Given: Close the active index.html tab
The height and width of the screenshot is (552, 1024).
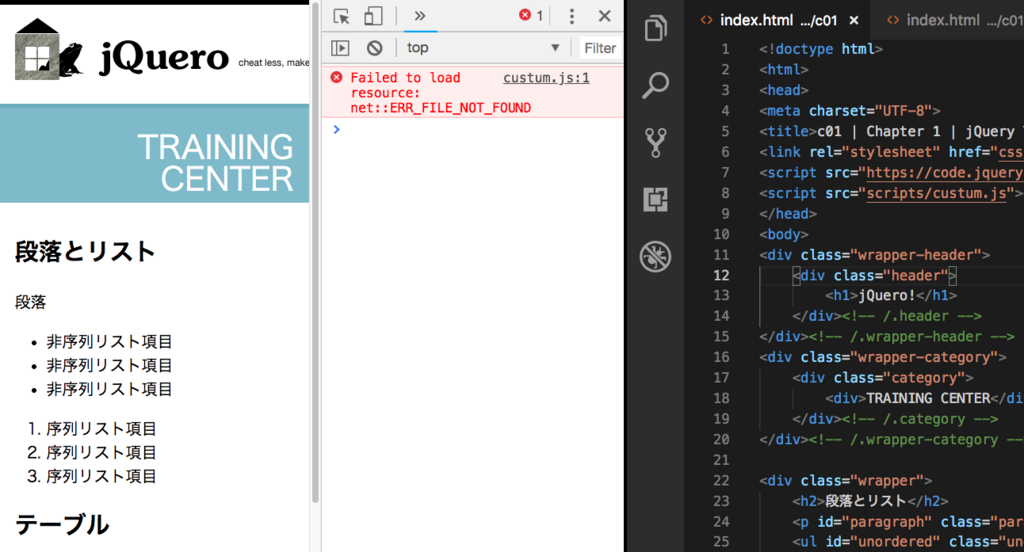Looking at the screenshot, I should 854,21.
